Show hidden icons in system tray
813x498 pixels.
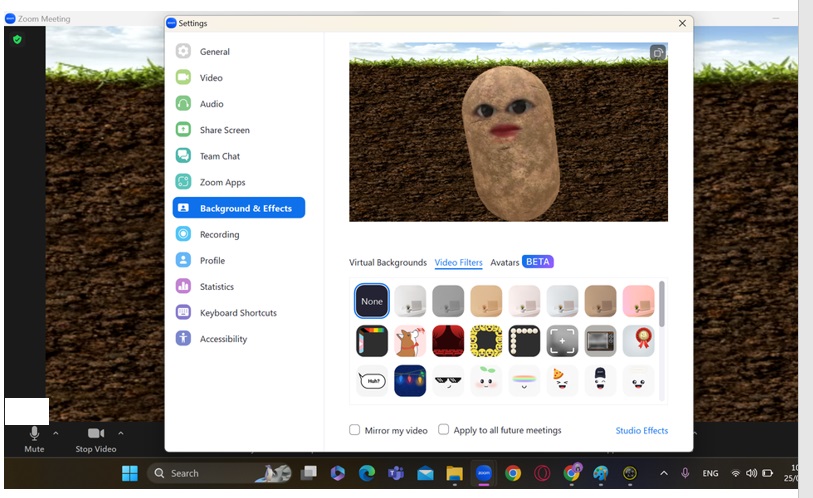(663, 473)
